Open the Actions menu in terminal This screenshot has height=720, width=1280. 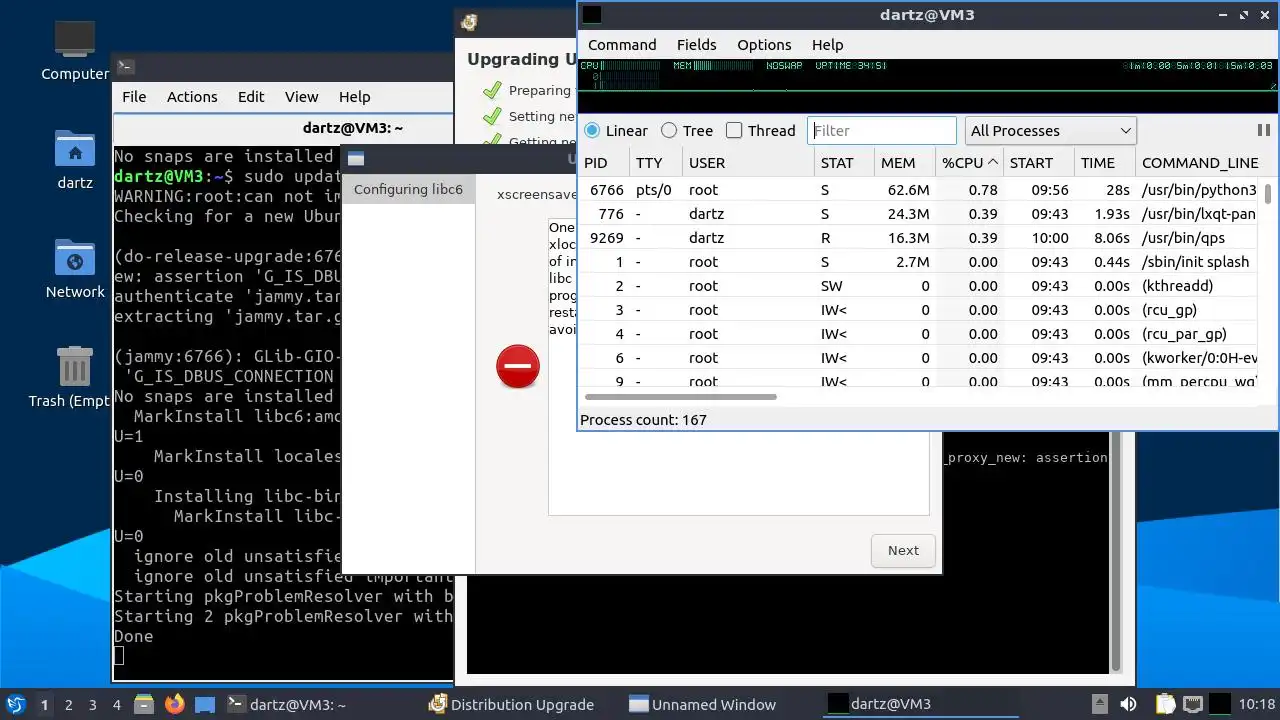(192, 97)
